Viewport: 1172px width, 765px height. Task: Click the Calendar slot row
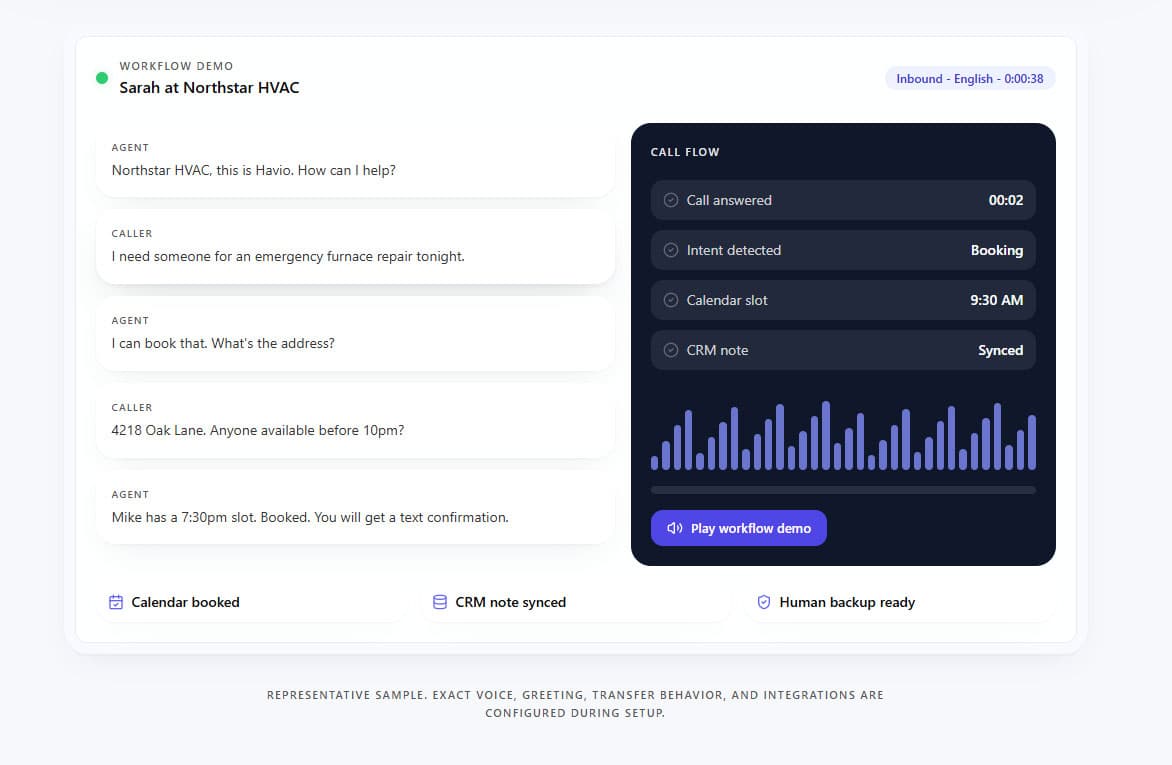(x=843, y=300)
